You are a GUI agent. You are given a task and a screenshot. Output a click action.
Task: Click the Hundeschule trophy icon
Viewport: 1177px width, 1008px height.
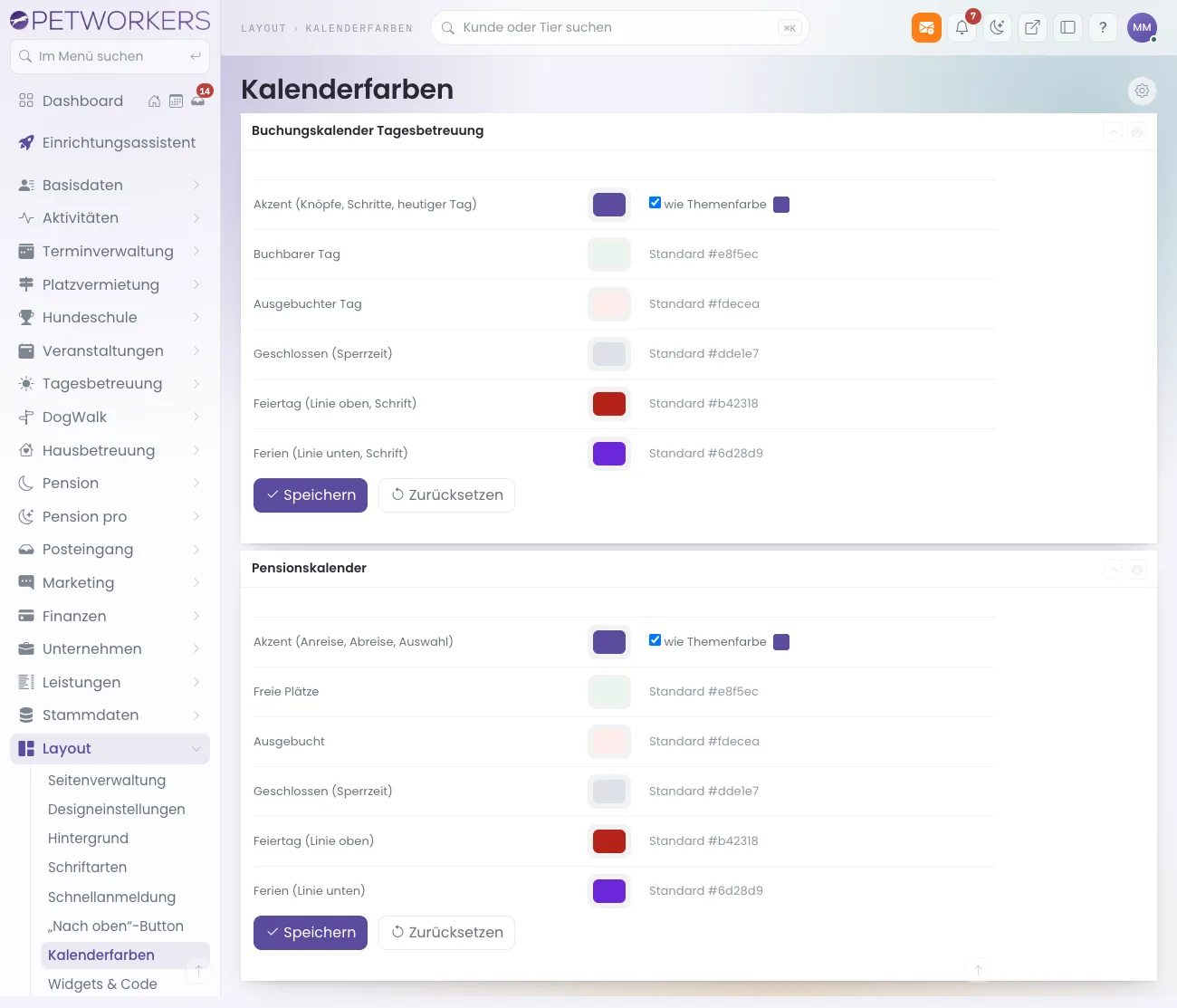pos(26,317)
